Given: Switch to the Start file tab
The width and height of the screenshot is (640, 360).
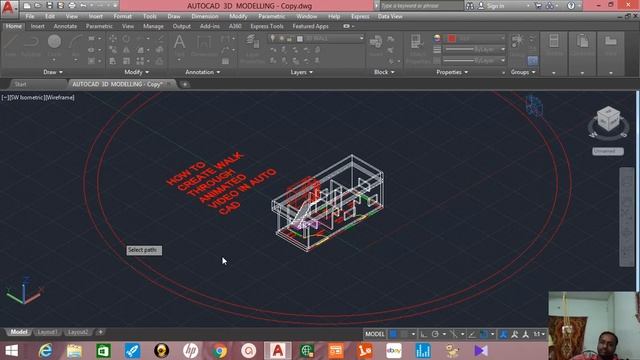Looking at the screenshot, I should pyautogui.click(x=20, y=84).
